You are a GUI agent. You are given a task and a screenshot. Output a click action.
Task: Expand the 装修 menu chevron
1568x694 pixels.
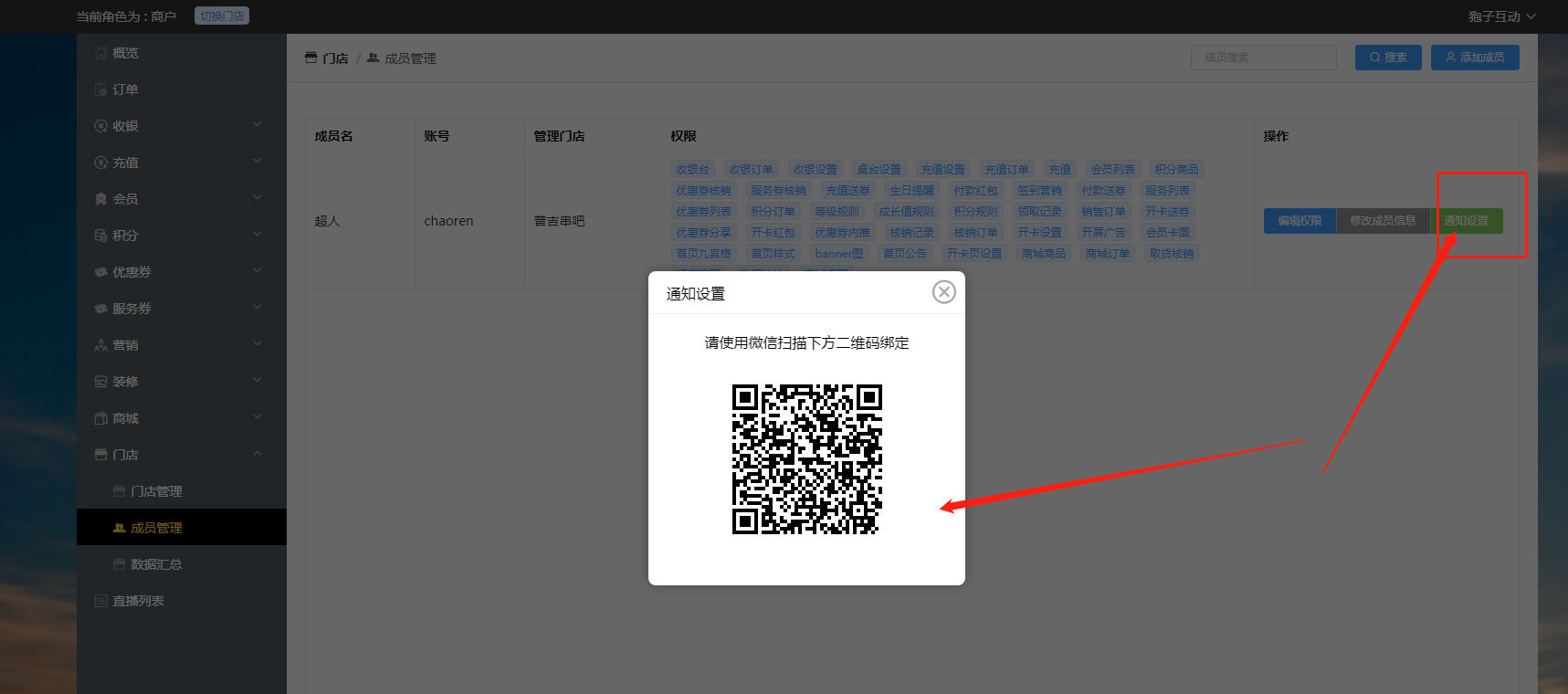pos(258,380)
